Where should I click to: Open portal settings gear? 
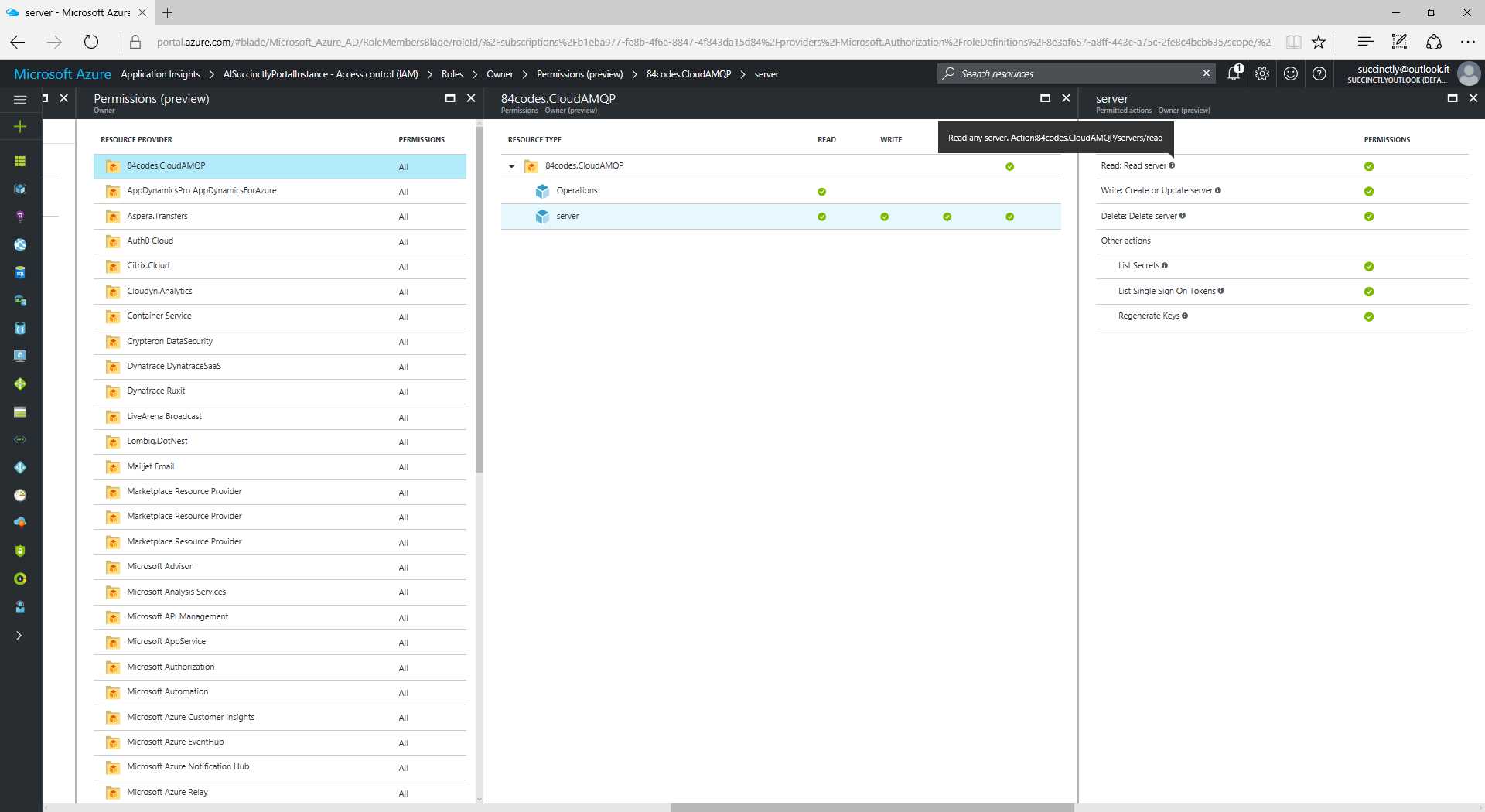tap(1262, 73)
